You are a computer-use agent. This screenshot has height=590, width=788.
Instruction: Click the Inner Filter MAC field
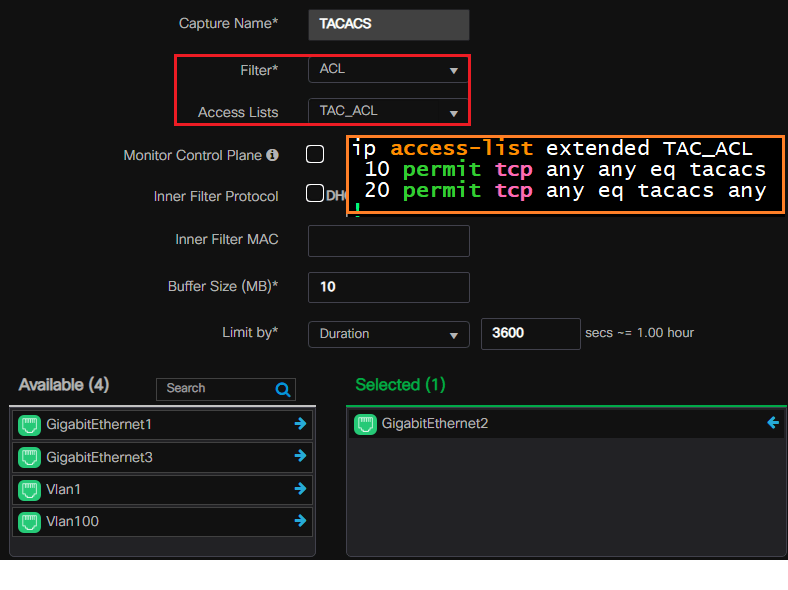point(388,241)
